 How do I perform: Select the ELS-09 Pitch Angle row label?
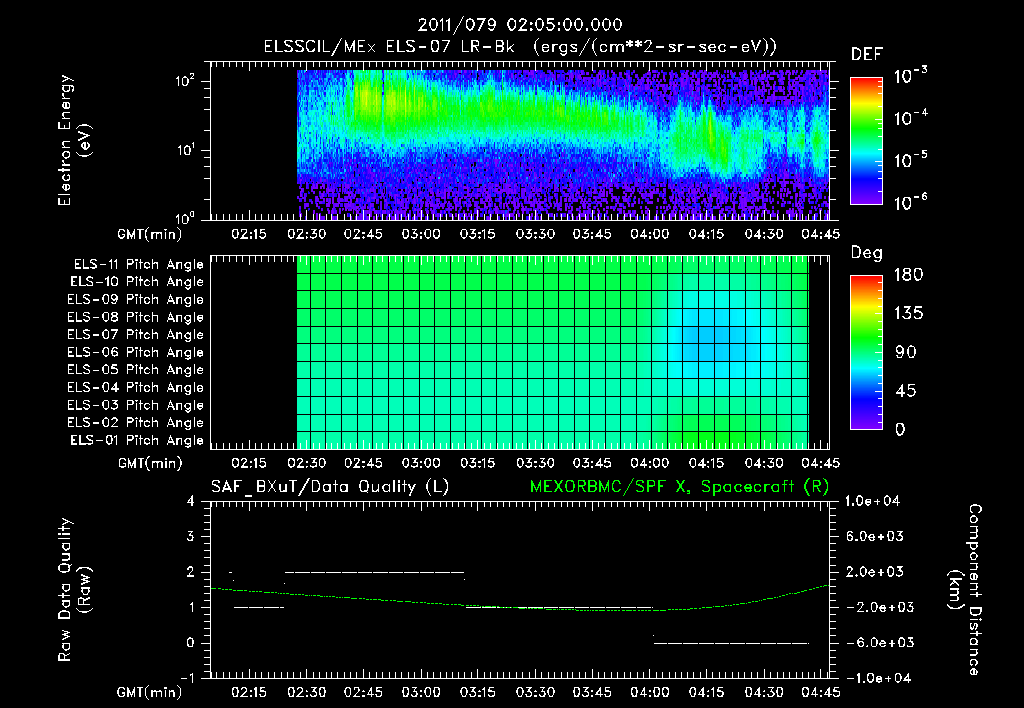(x=135, y=300)
